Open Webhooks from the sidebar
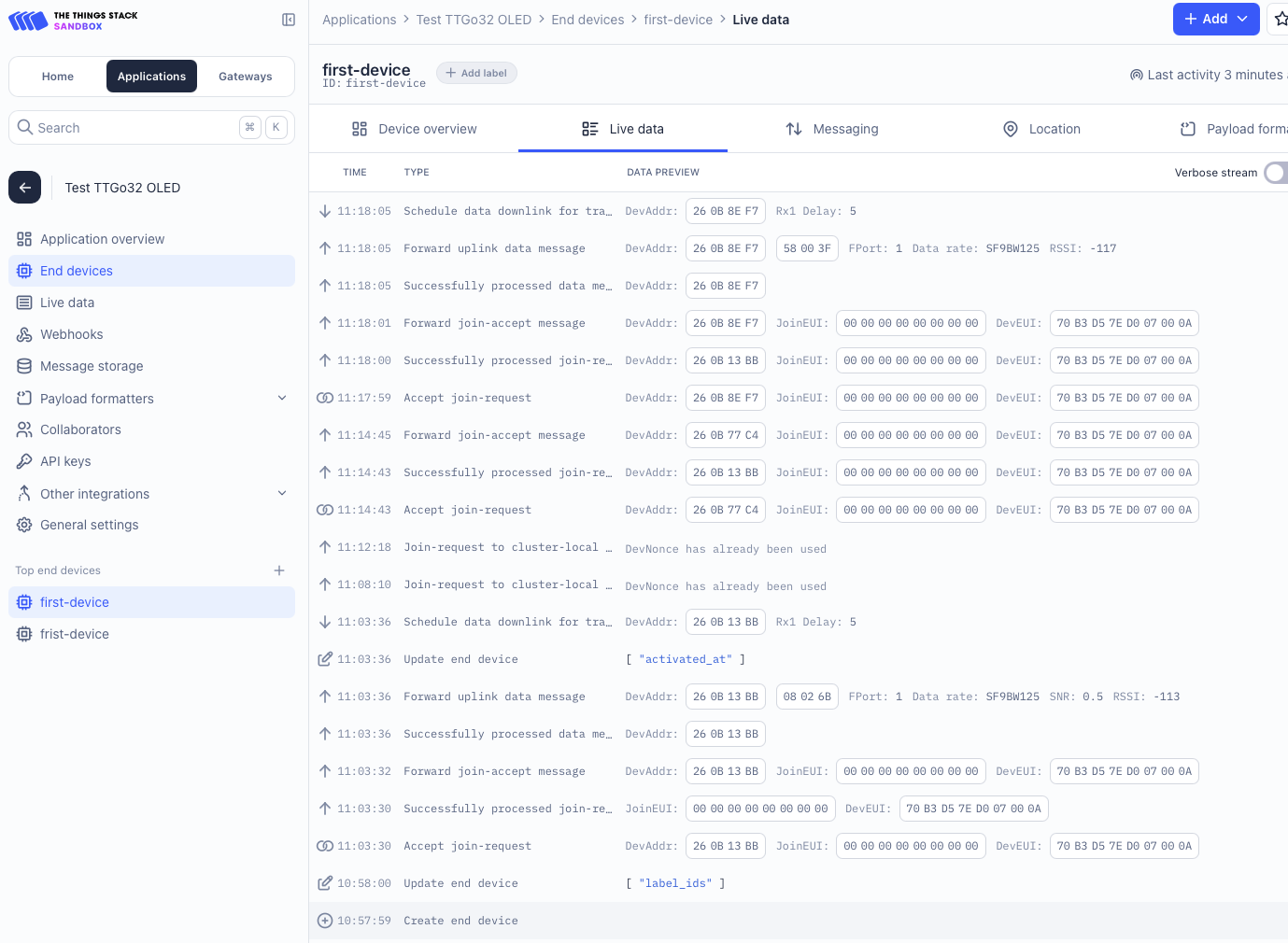This screenshot has height=943, width=1288. (x=71, y=334)
